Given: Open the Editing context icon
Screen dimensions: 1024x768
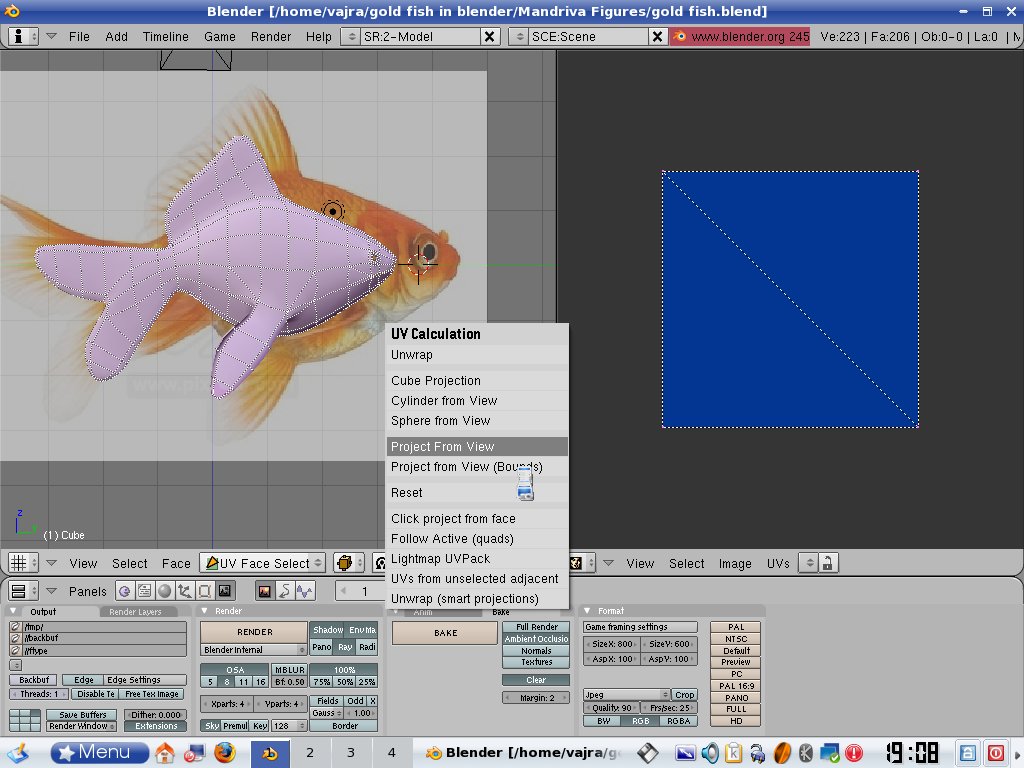Looking at the screenshot, I should tap(205, 591).
